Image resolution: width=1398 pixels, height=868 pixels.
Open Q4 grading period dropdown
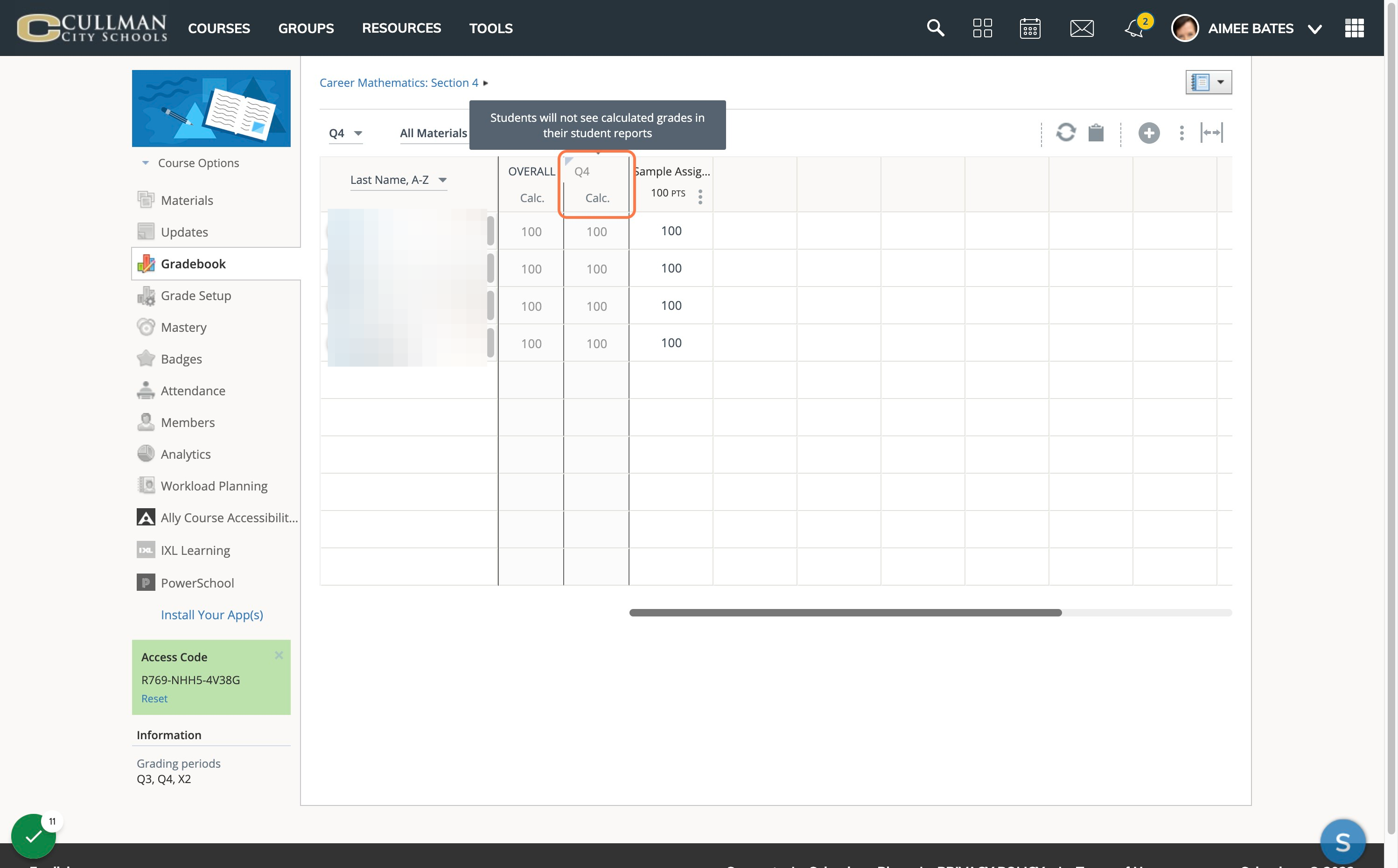[345, 133]
